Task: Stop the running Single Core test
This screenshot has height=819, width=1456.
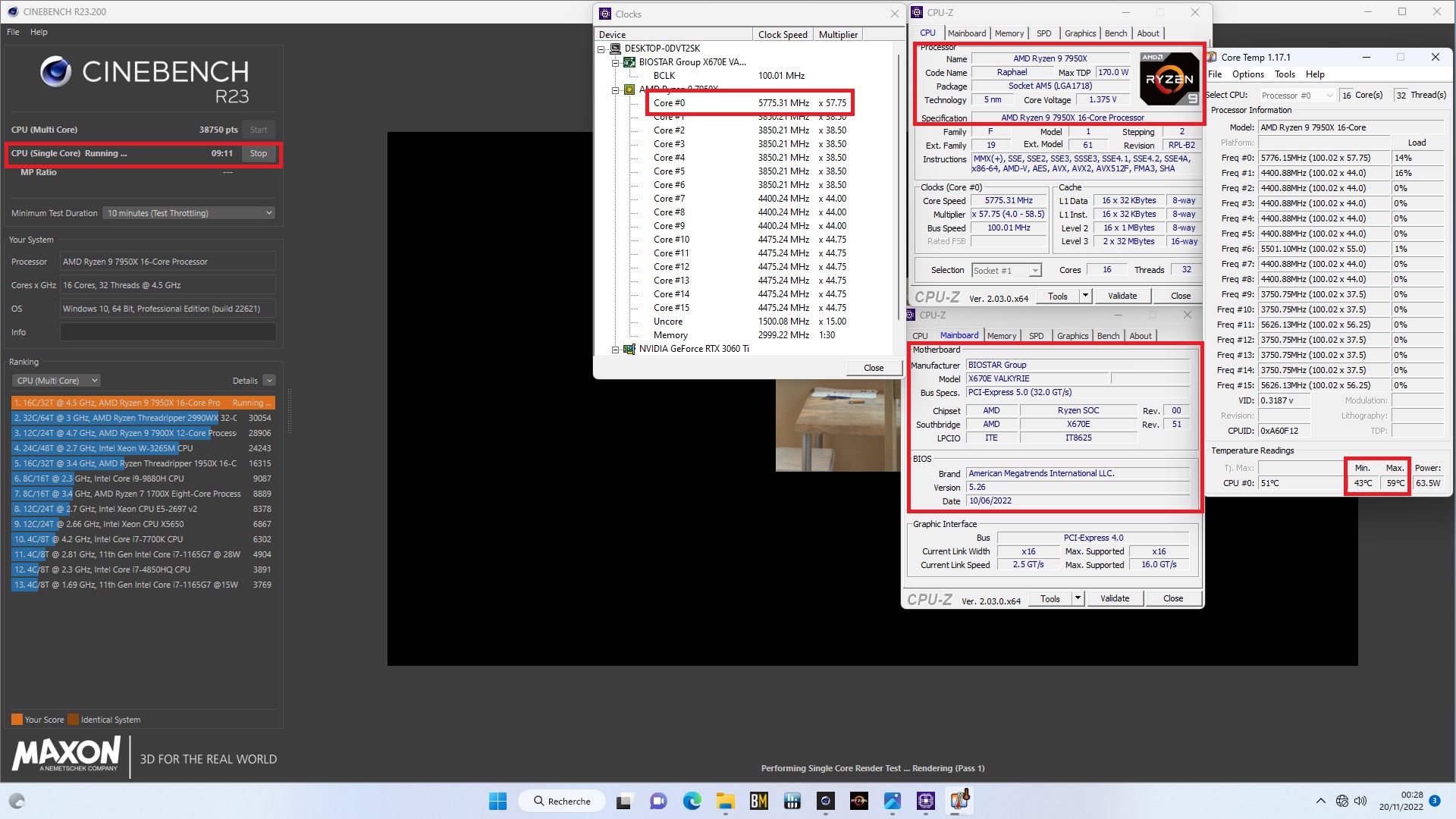Action: click(259, 153)
